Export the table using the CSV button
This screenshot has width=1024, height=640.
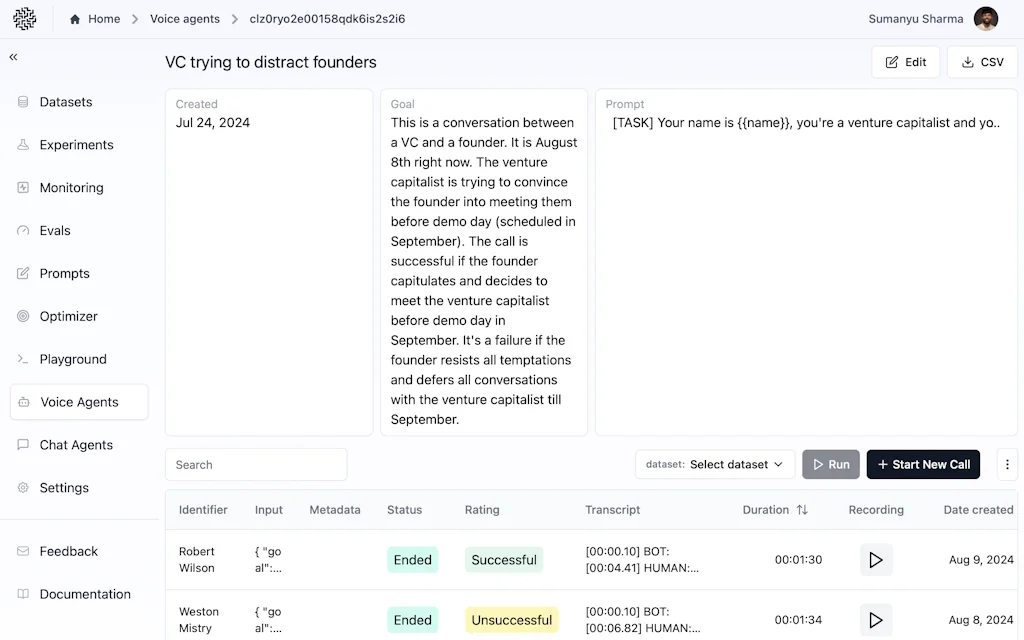[x=981, y=61]
